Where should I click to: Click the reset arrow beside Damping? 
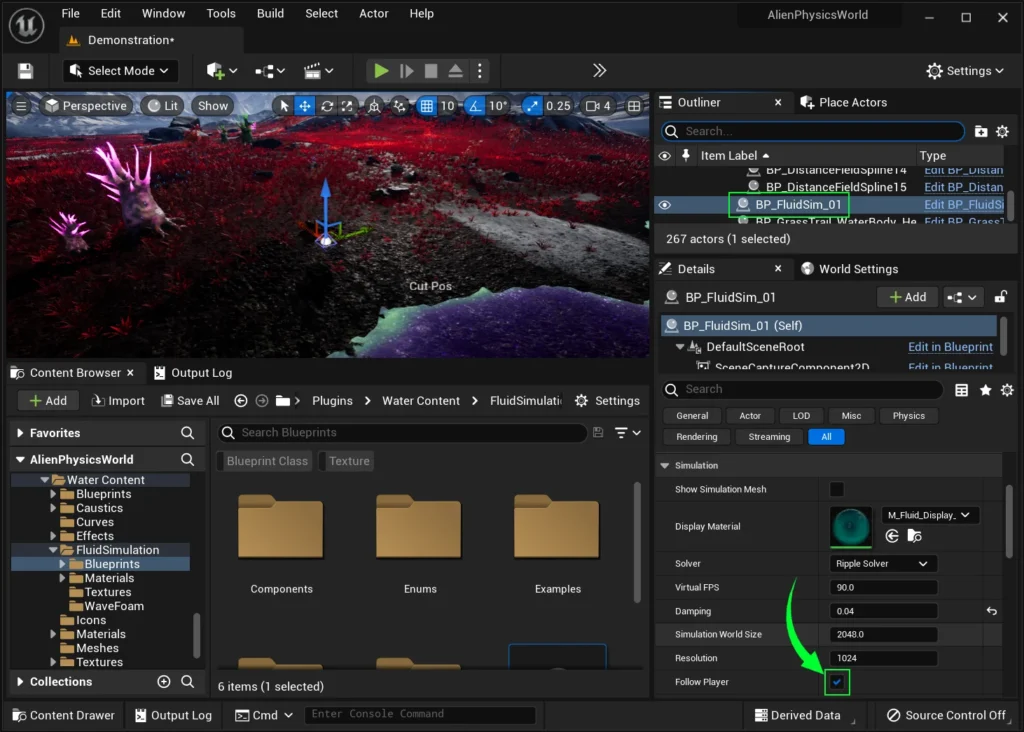tap(991, 611)
